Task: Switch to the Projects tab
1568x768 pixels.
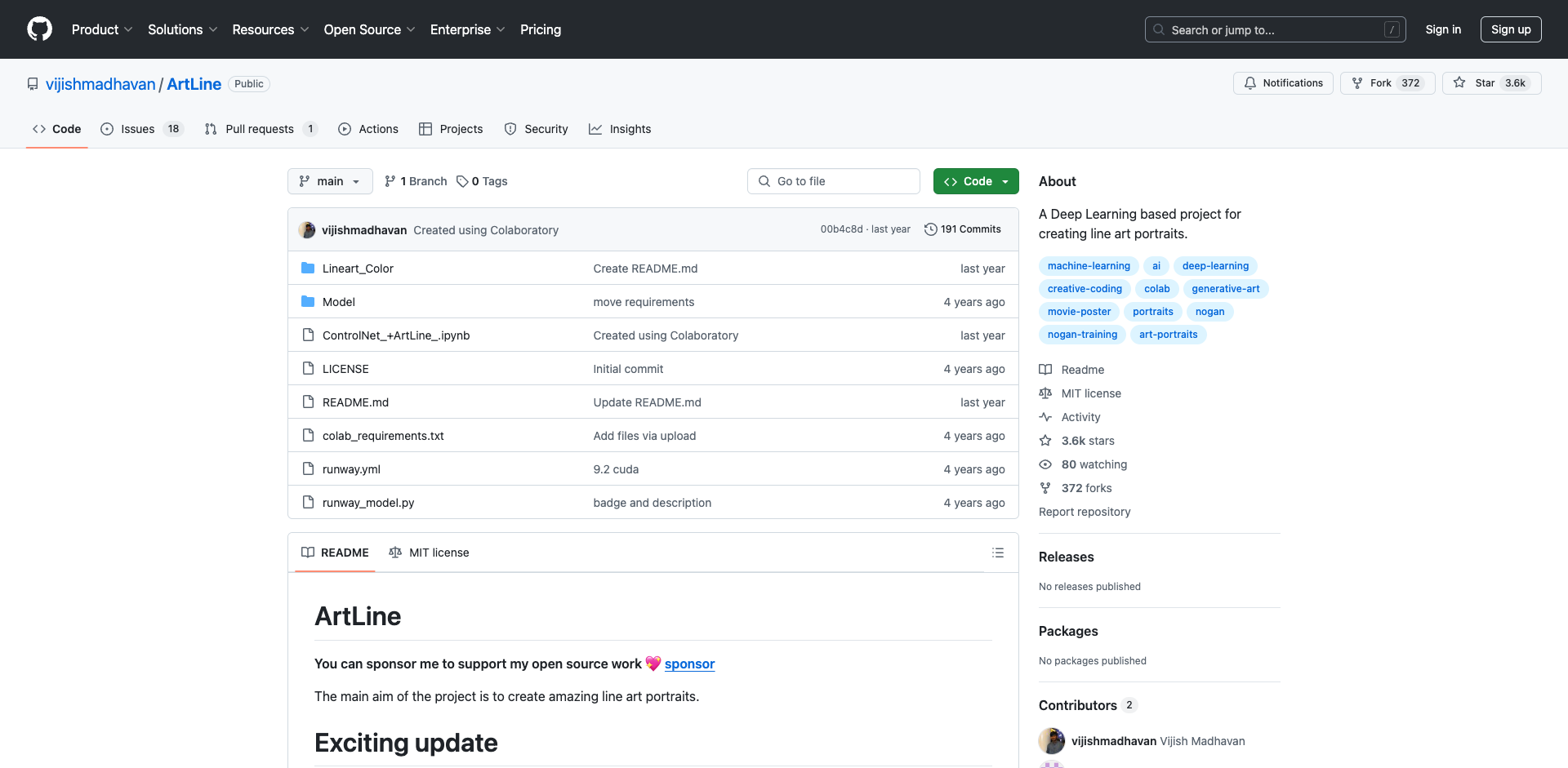Action: click(451, 129)
